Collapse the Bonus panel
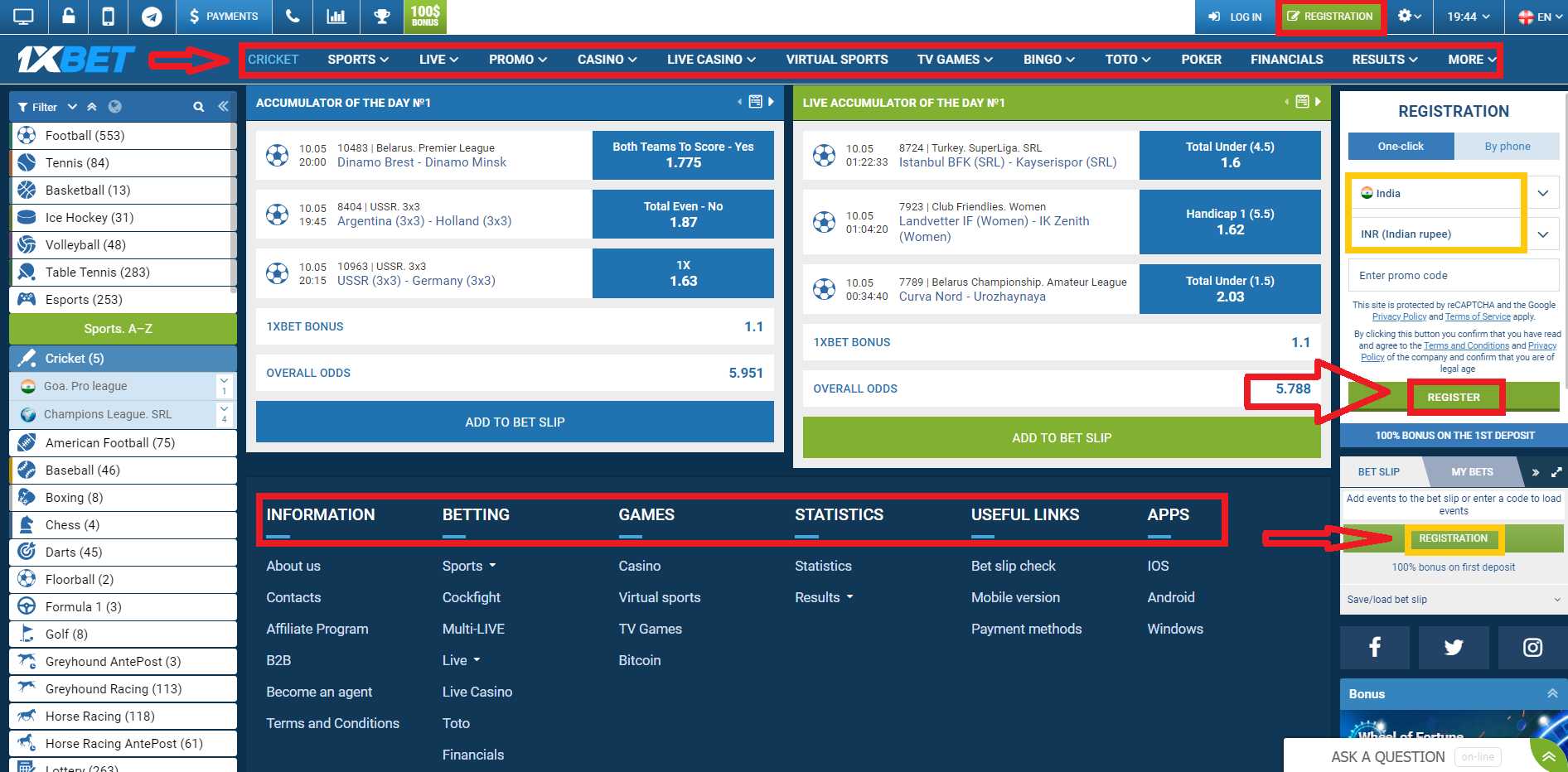1568x772 pixels. (x=1552, y=694)
